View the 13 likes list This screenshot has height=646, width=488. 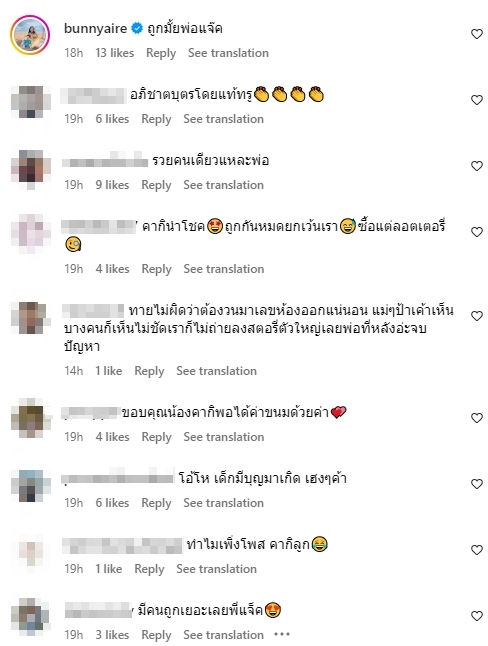point(115,53)
